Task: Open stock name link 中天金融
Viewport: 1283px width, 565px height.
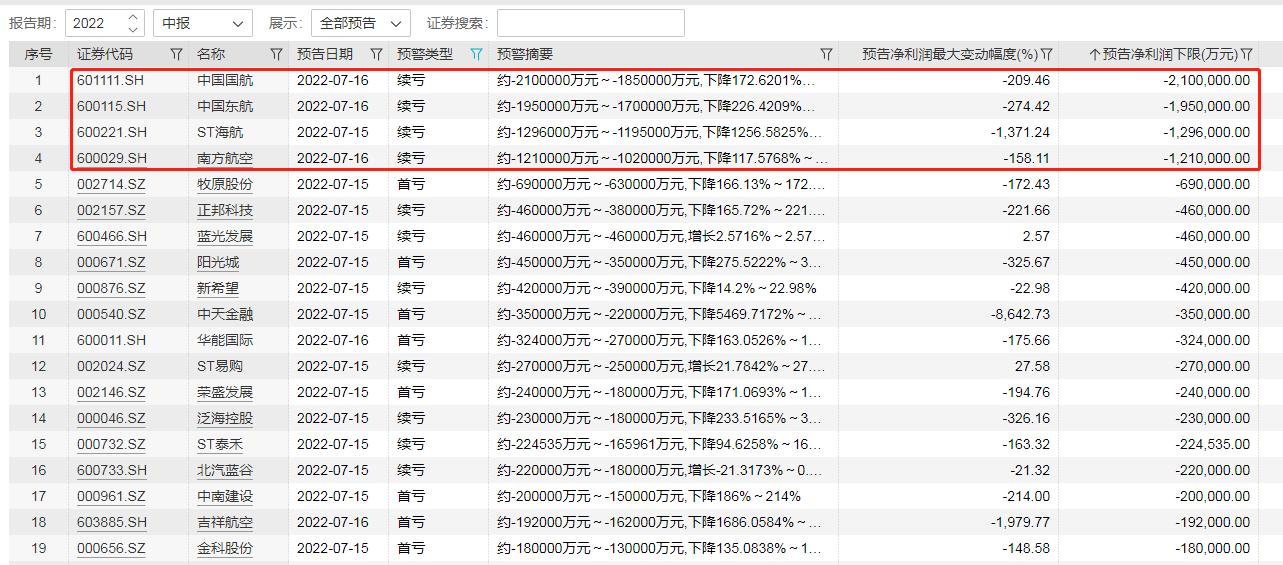Action: (225, 314)
